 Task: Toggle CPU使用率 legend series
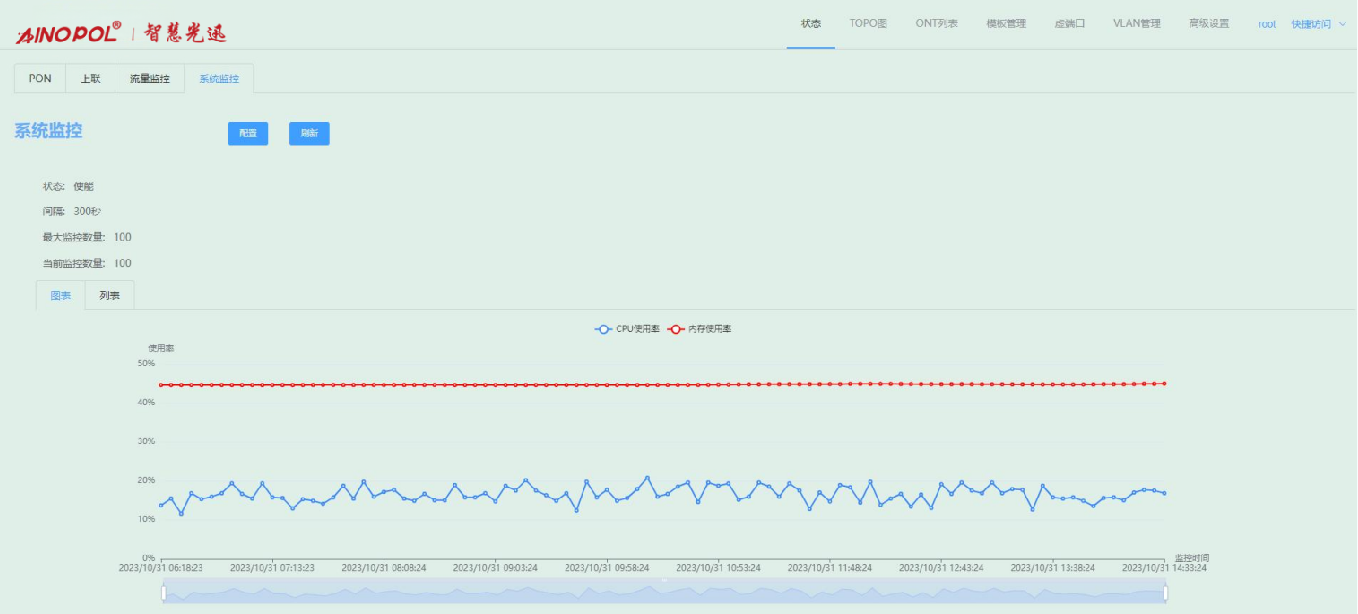pos(627,329)
